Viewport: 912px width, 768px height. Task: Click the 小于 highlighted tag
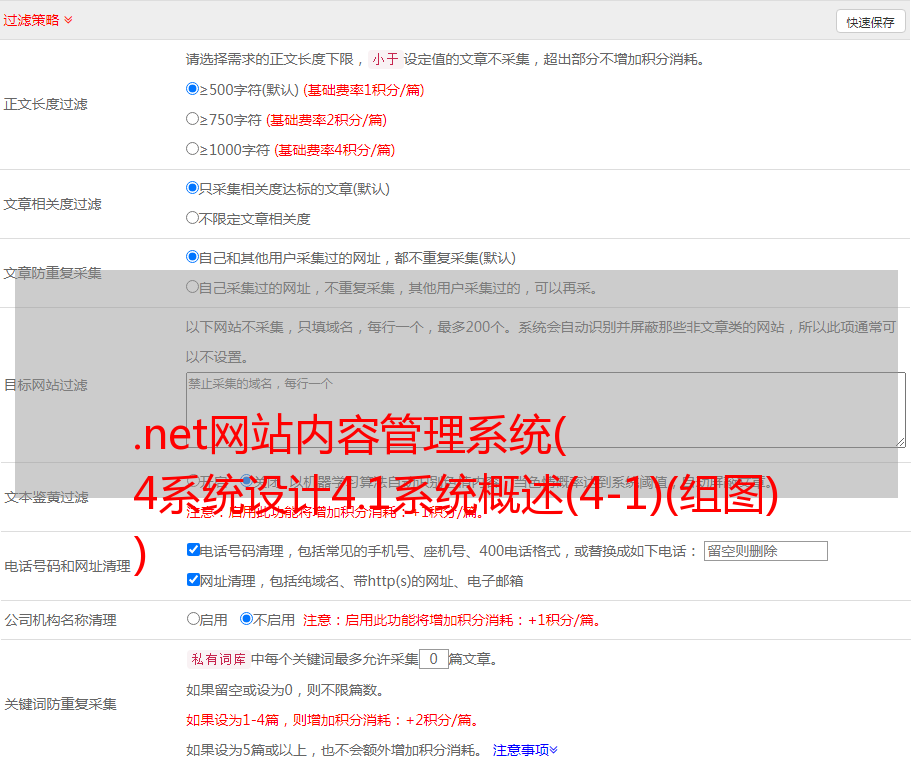385,59
